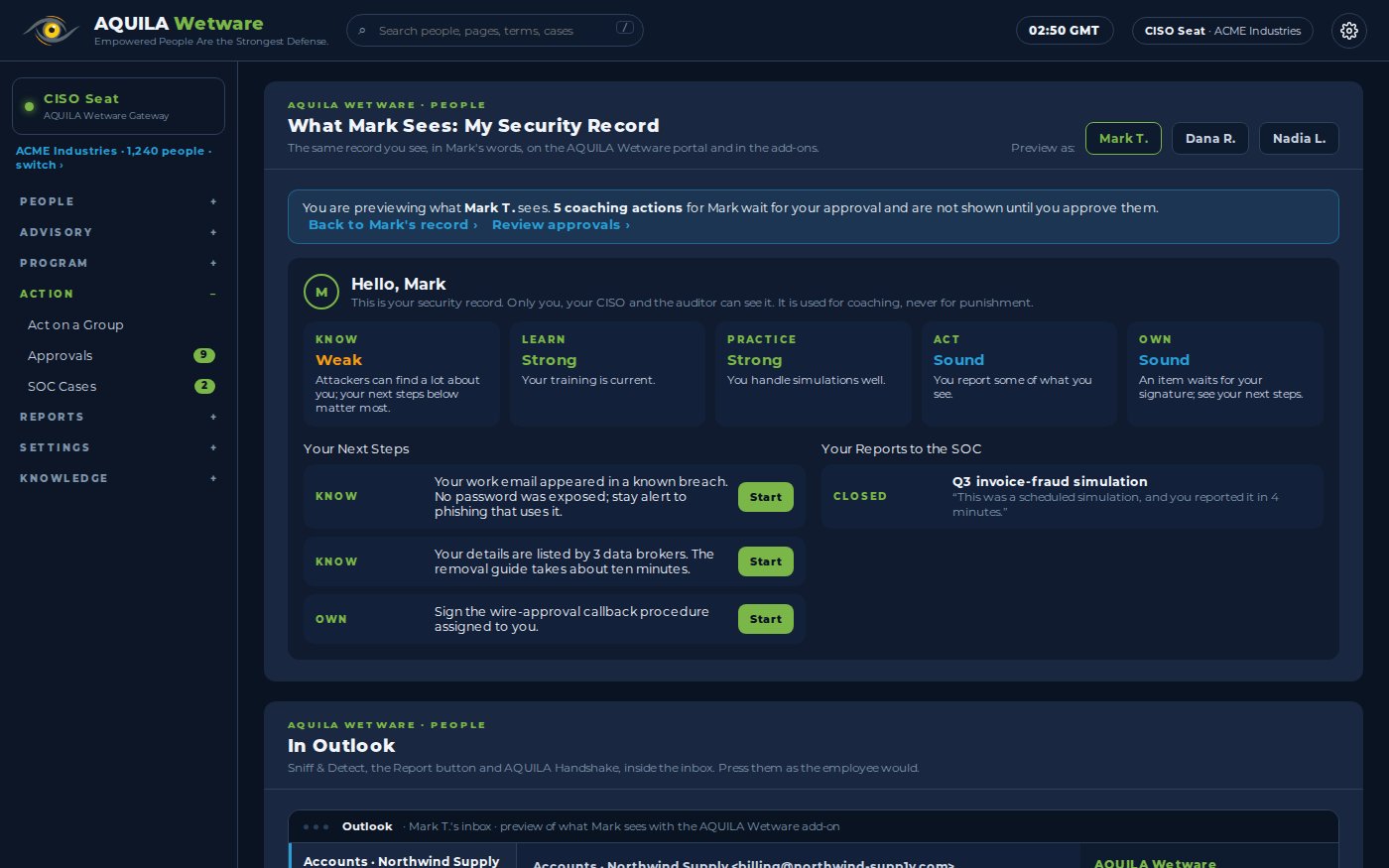Click the AQUILA eye logo

click(x=51, y=31)
